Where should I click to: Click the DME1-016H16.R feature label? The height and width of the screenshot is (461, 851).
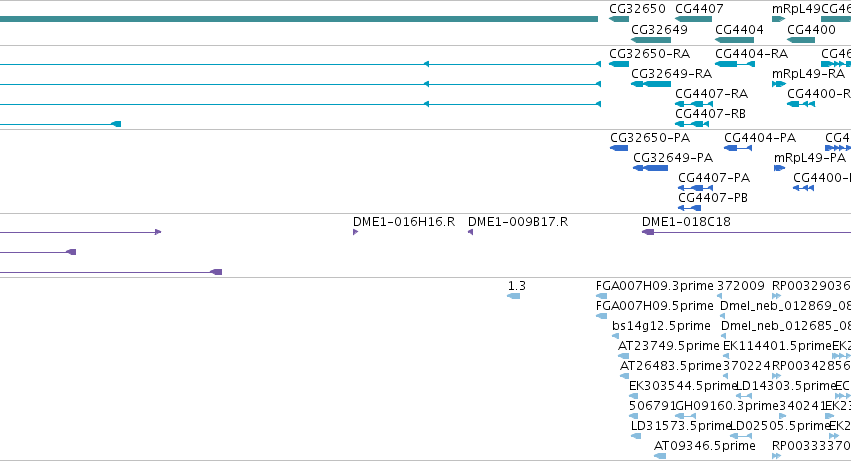404,222
